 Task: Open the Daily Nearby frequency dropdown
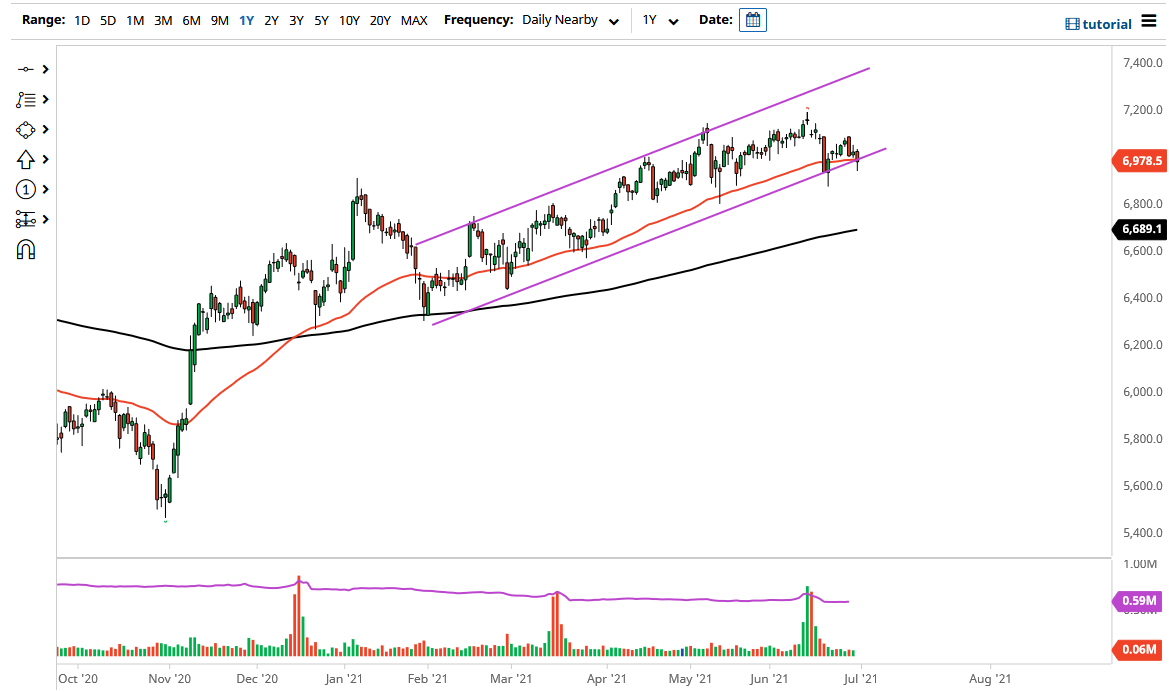click(x=570, y=20)
